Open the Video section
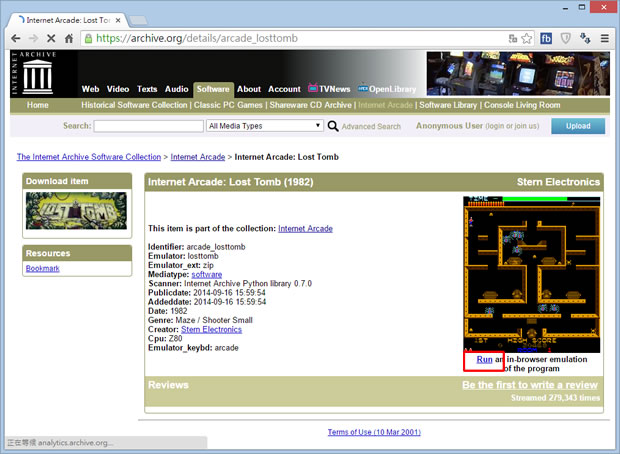Viewport: 620px width, 454px height. pos(118,89)
